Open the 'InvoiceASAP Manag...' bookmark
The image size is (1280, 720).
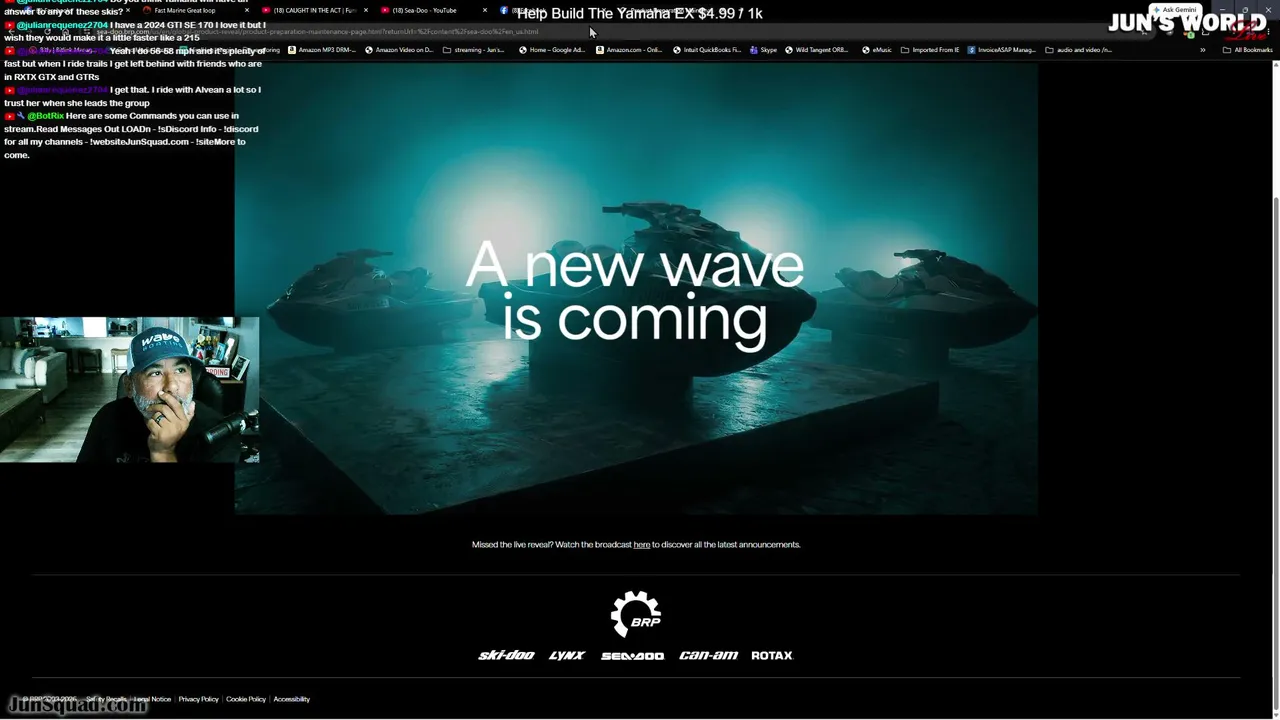1002,50
